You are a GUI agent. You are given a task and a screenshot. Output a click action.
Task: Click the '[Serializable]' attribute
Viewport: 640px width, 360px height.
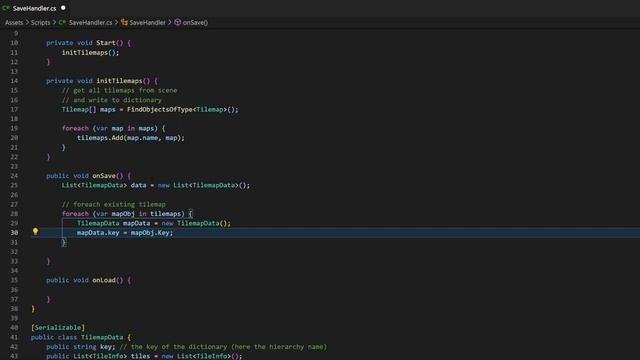(x=58, y=328)
